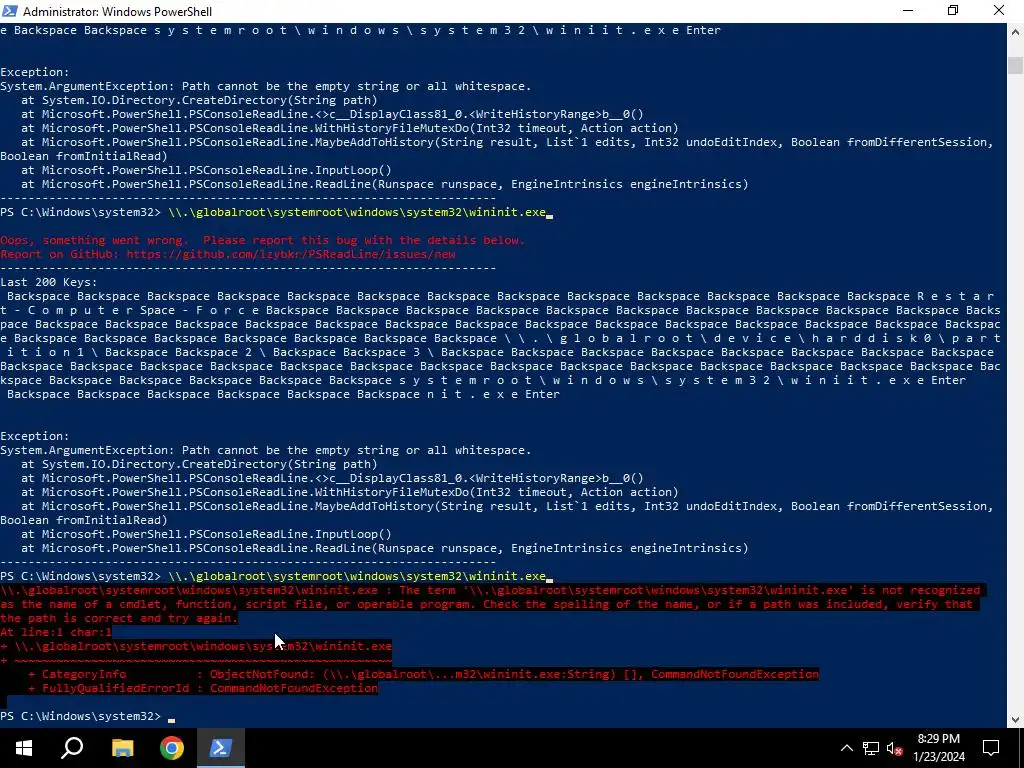The image size is (1024, 768).
Task: Select the PowerShell taskbar button
Action: (x=221, y=748)
